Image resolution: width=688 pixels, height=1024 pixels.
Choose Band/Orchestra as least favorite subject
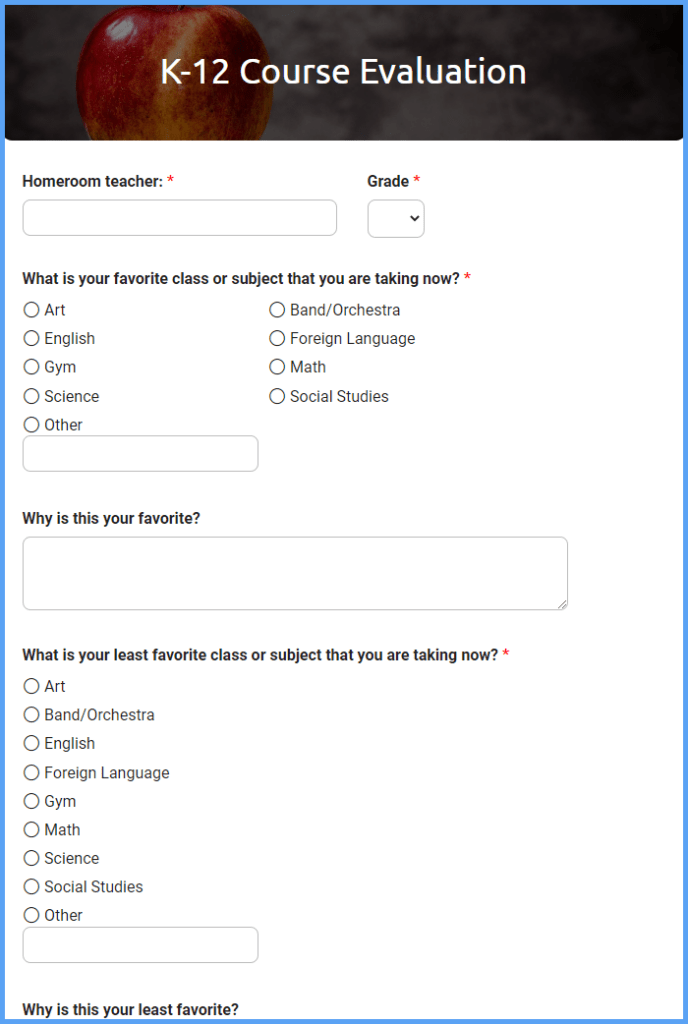pos(31,715)
